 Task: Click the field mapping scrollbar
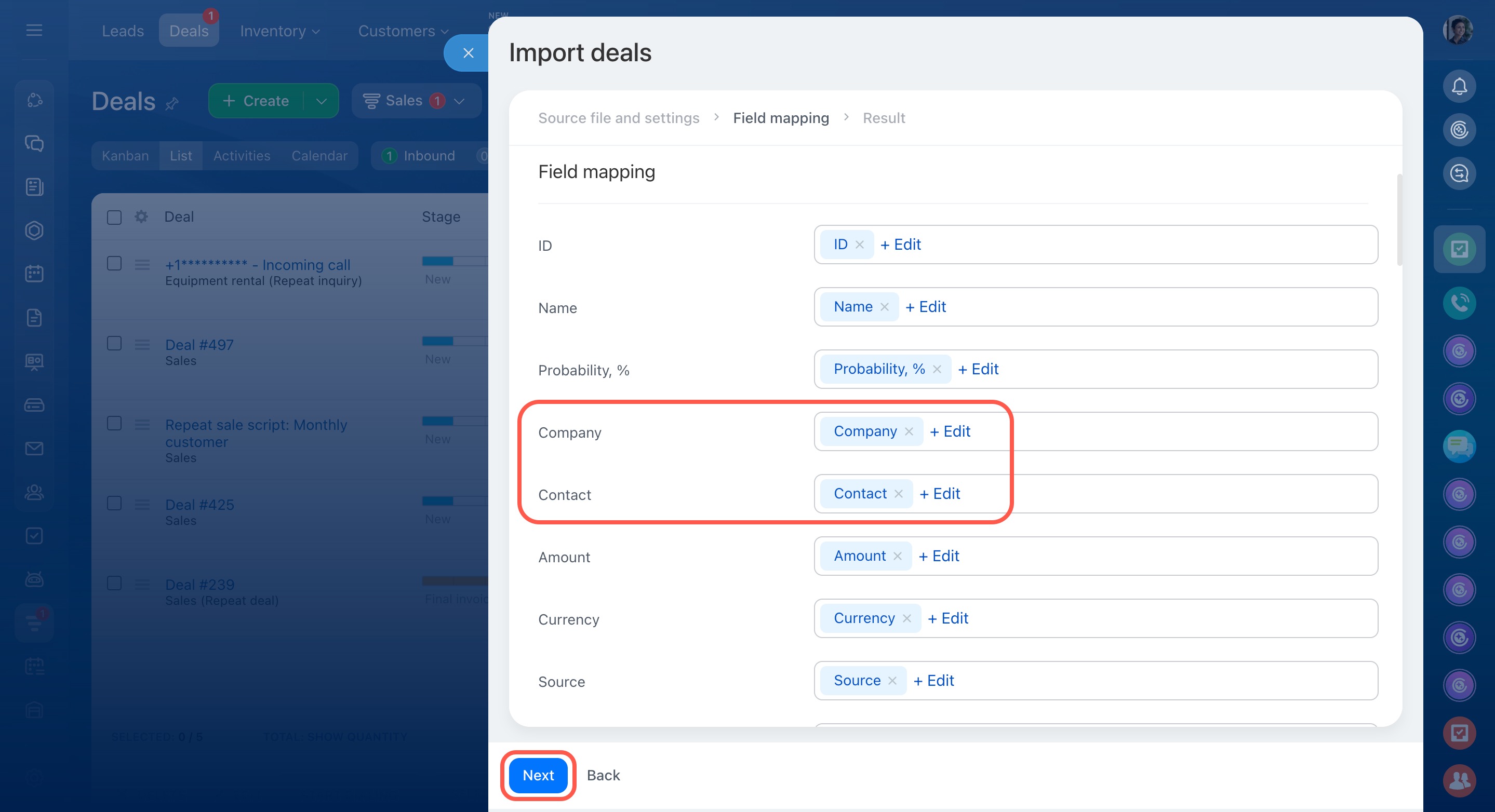(1399, 221)
